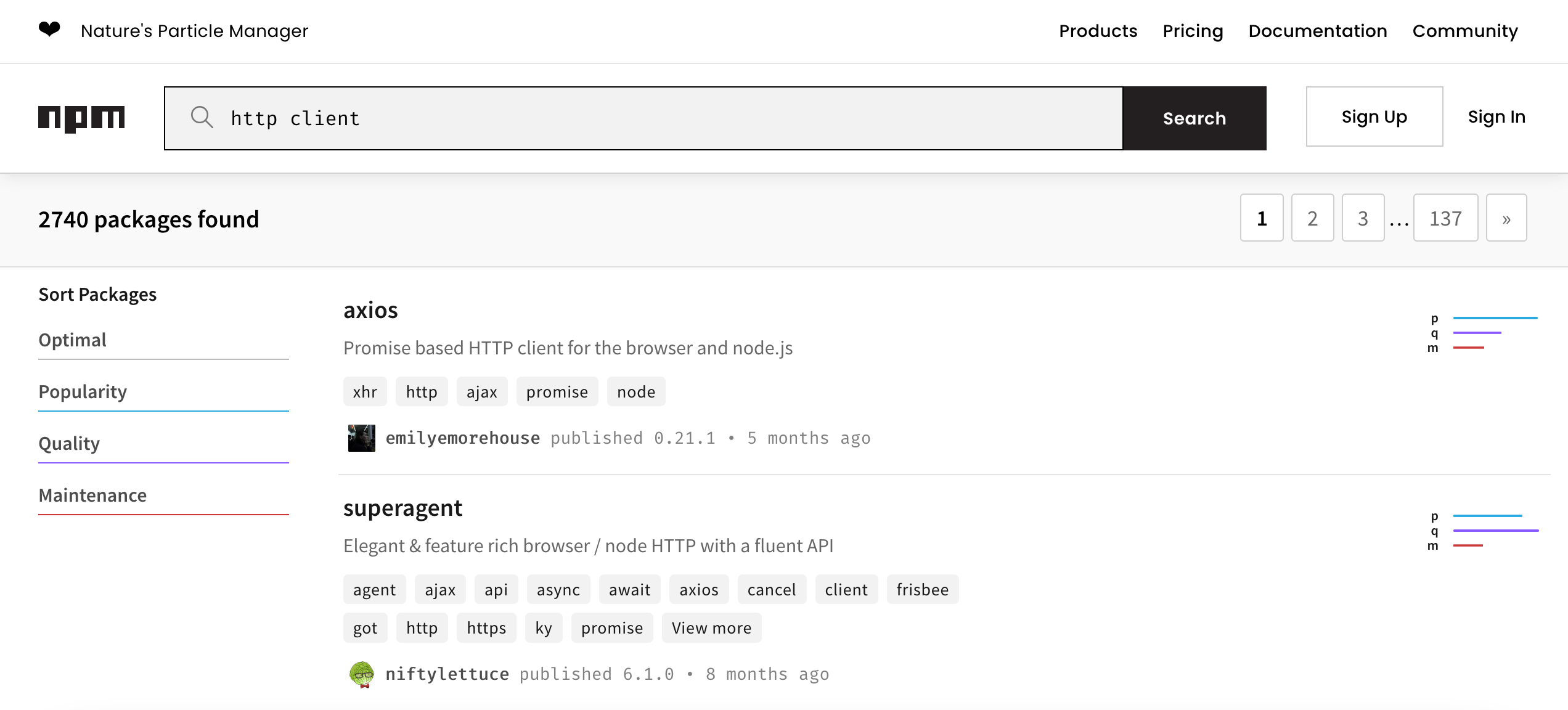
Task: Open the axios package title
Action: click(x=370, y=310)
